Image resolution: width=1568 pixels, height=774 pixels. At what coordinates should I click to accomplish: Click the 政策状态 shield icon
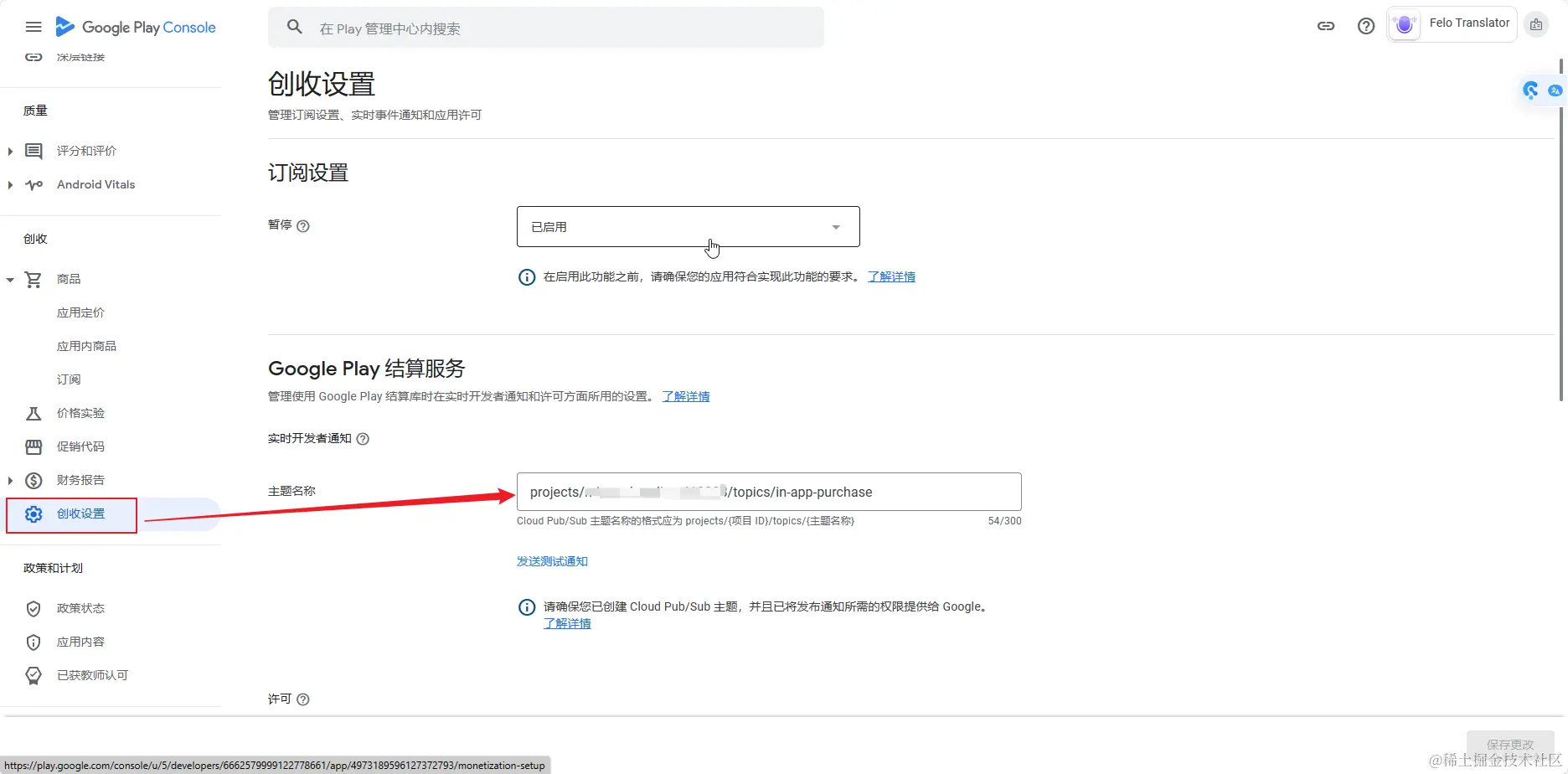click(x=34, y=609)
